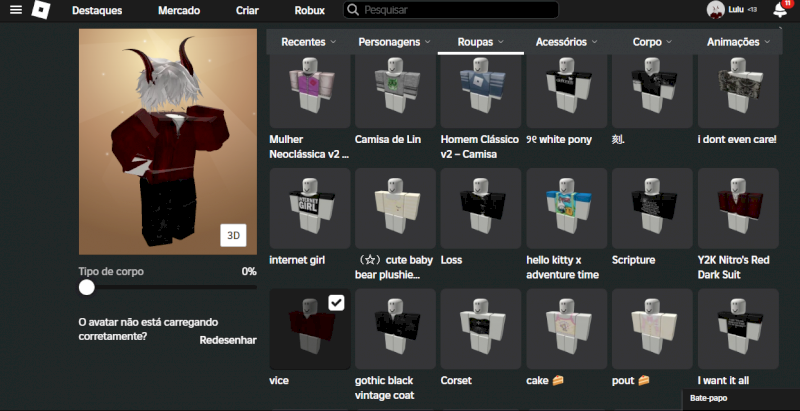Screen dimensions: 800x411
Task: Expand the Personagens dropdown
Action: (396, 43)
